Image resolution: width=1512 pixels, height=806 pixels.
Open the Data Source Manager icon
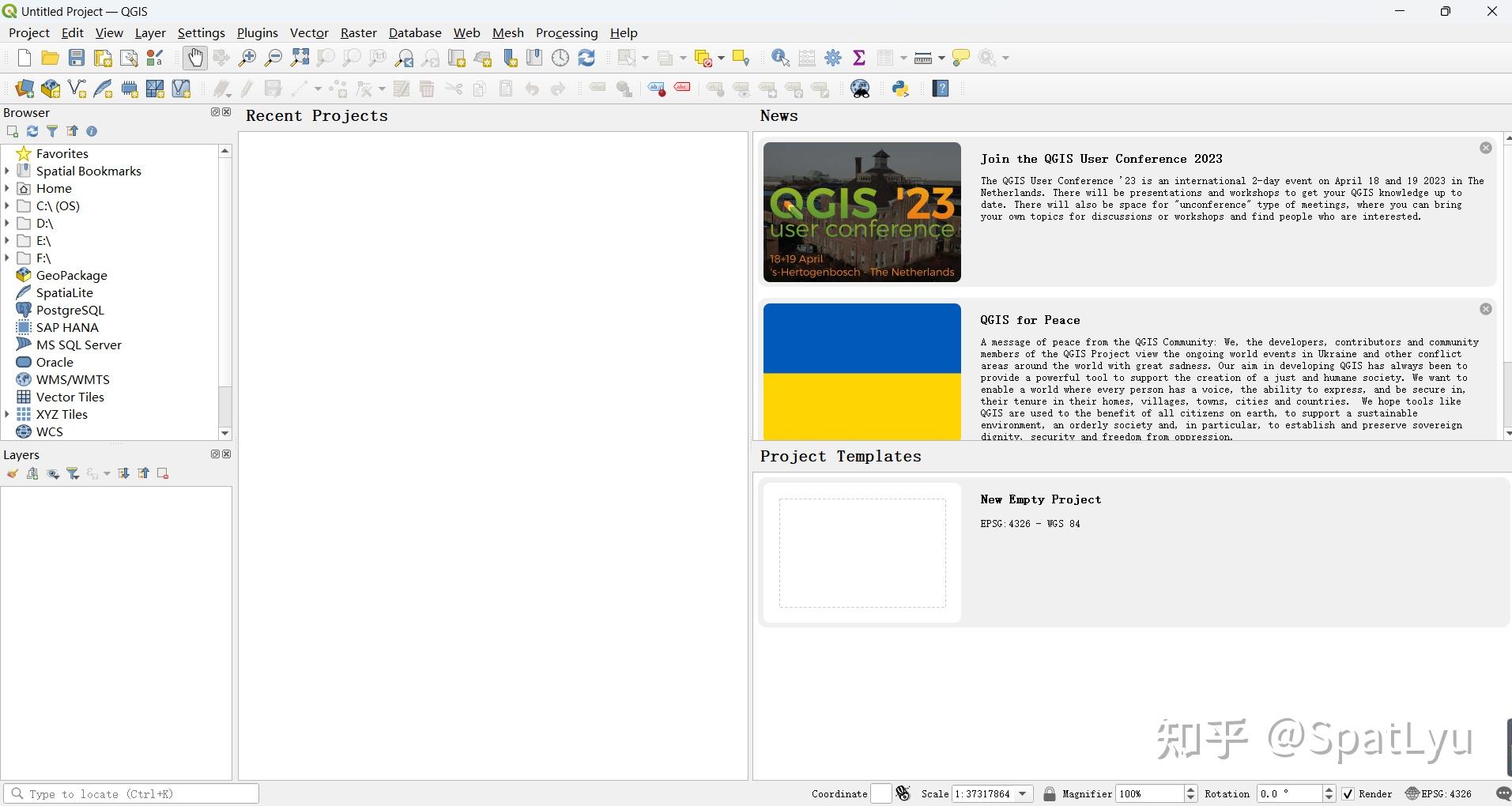25,89
